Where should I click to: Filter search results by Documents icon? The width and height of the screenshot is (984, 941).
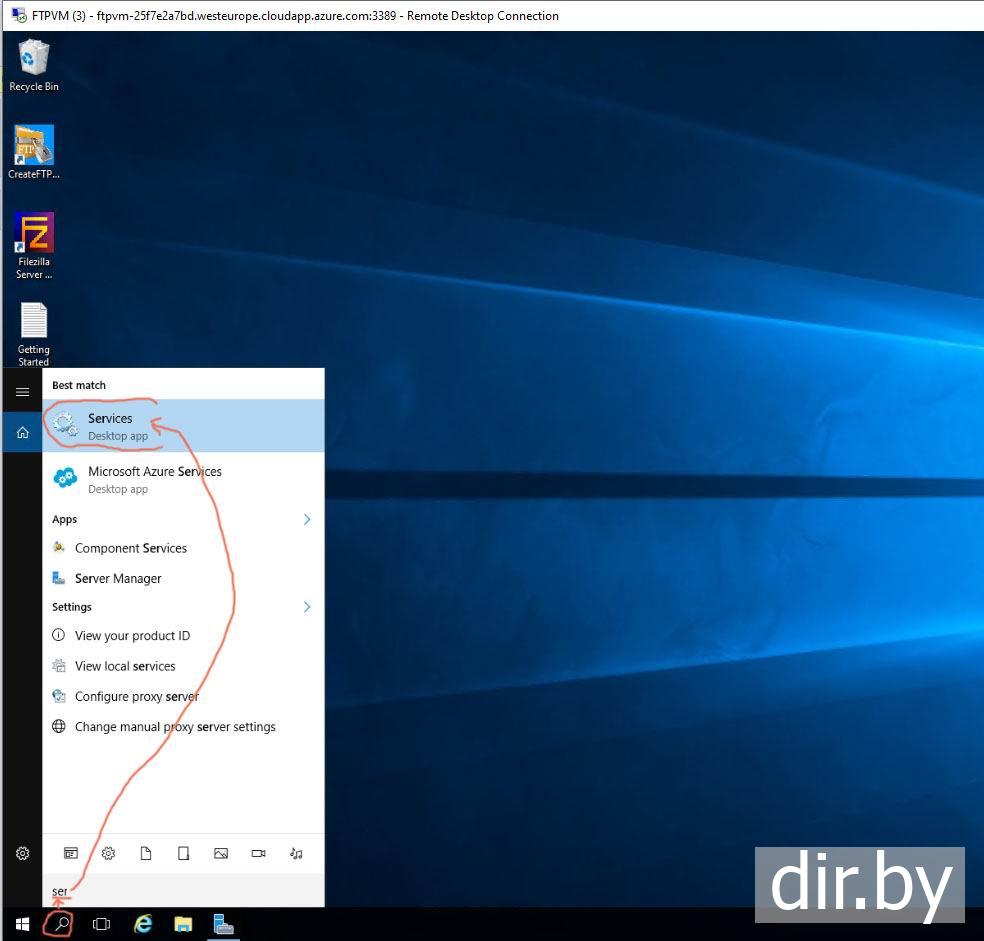tap(146, 854)
